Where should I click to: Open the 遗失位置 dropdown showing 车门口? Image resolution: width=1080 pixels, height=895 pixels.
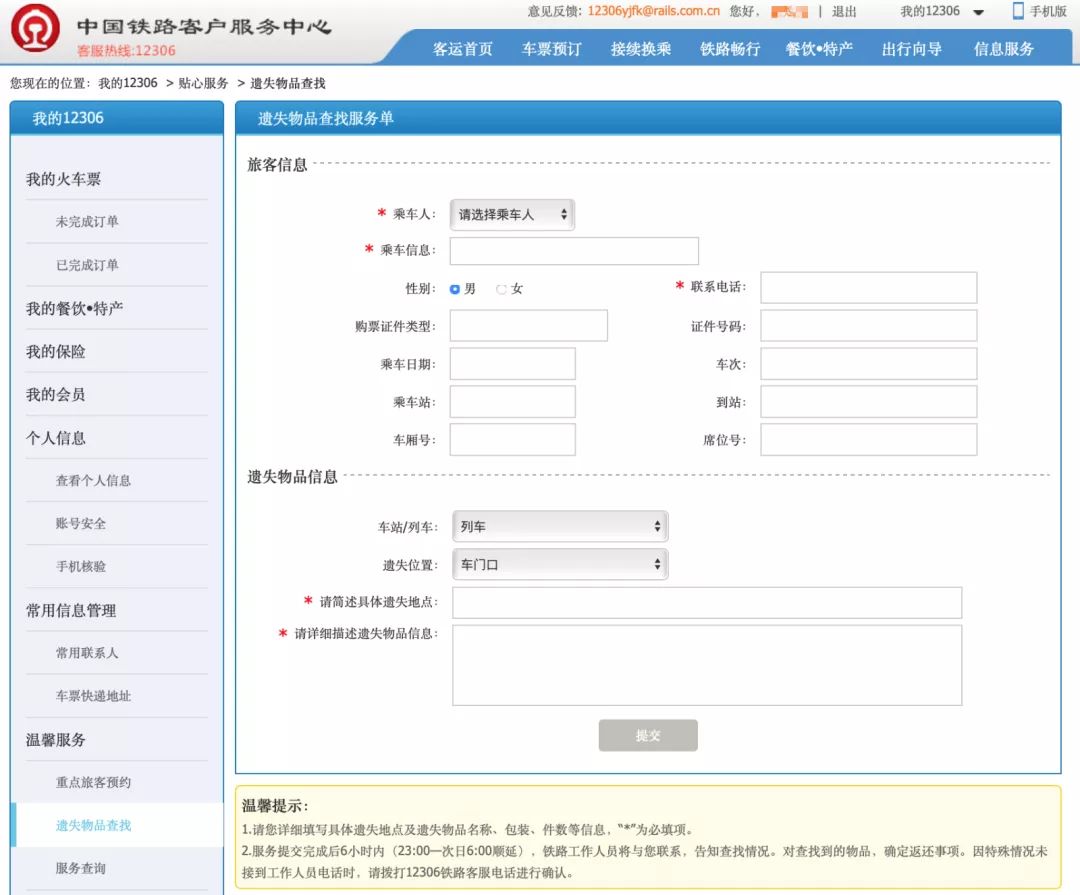pos(559,563)
